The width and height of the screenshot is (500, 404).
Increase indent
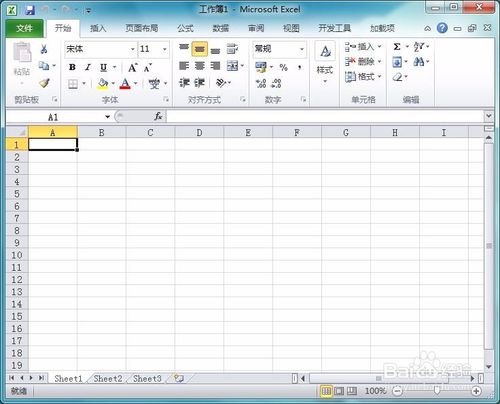(x=199, y=83)
